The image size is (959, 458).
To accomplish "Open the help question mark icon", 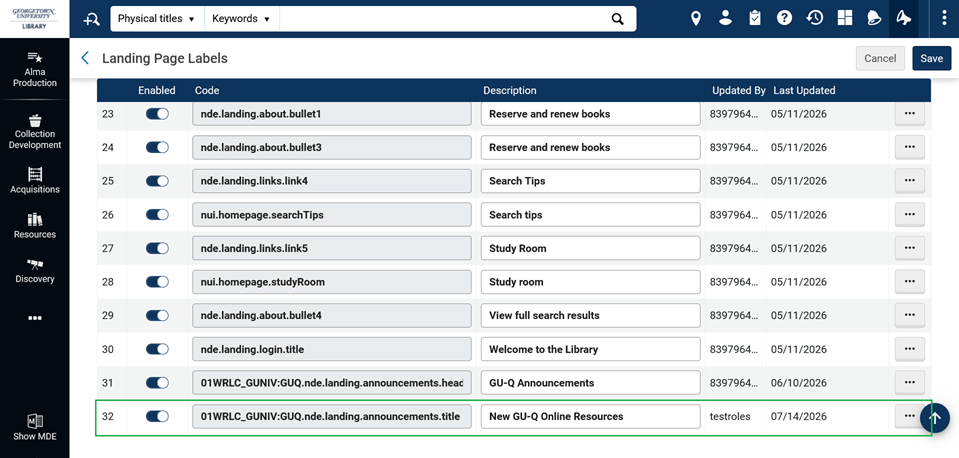I will tap(785, 18).
